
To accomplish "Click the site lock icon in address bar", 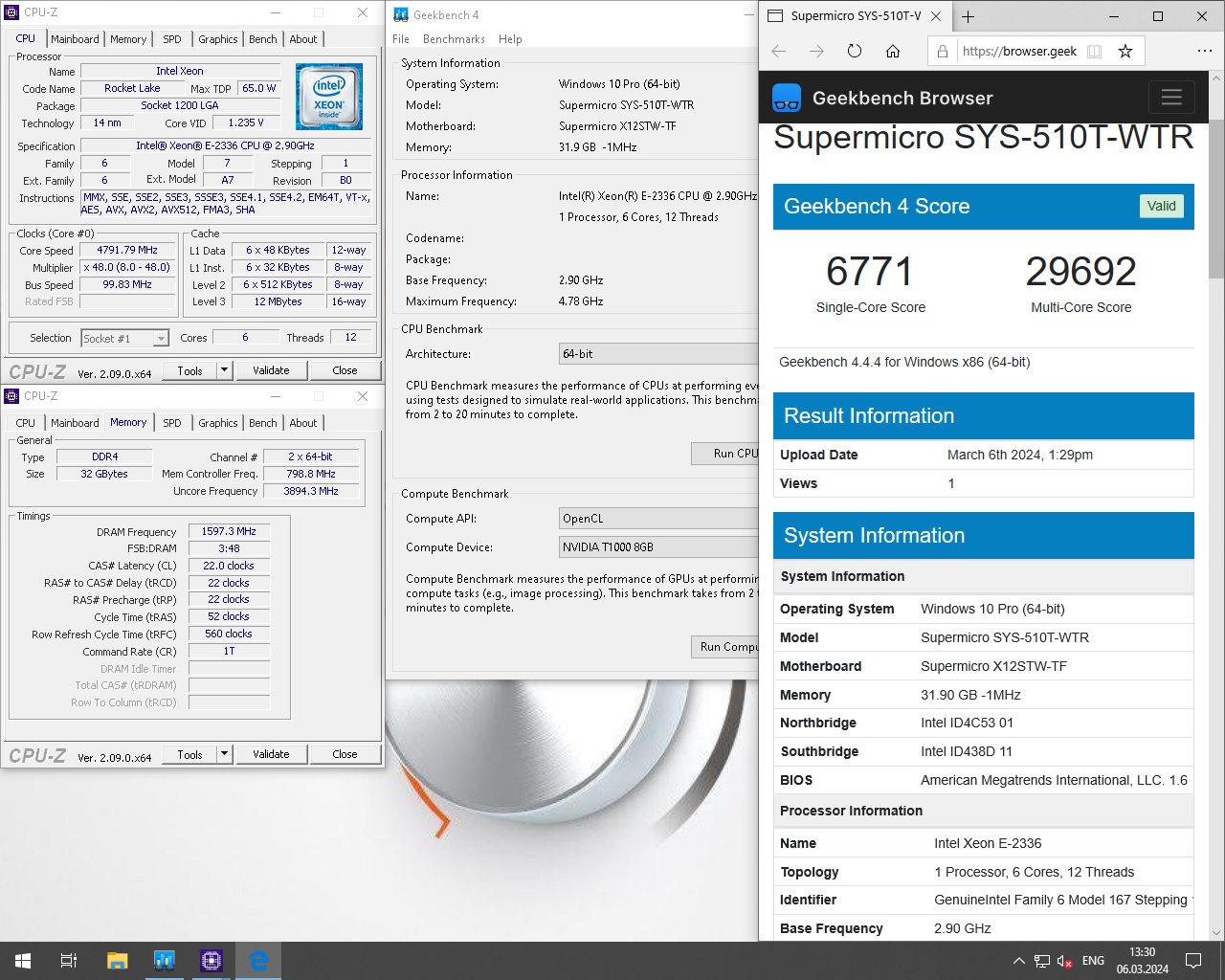I will pyautogui.click(x=943, y=52).
